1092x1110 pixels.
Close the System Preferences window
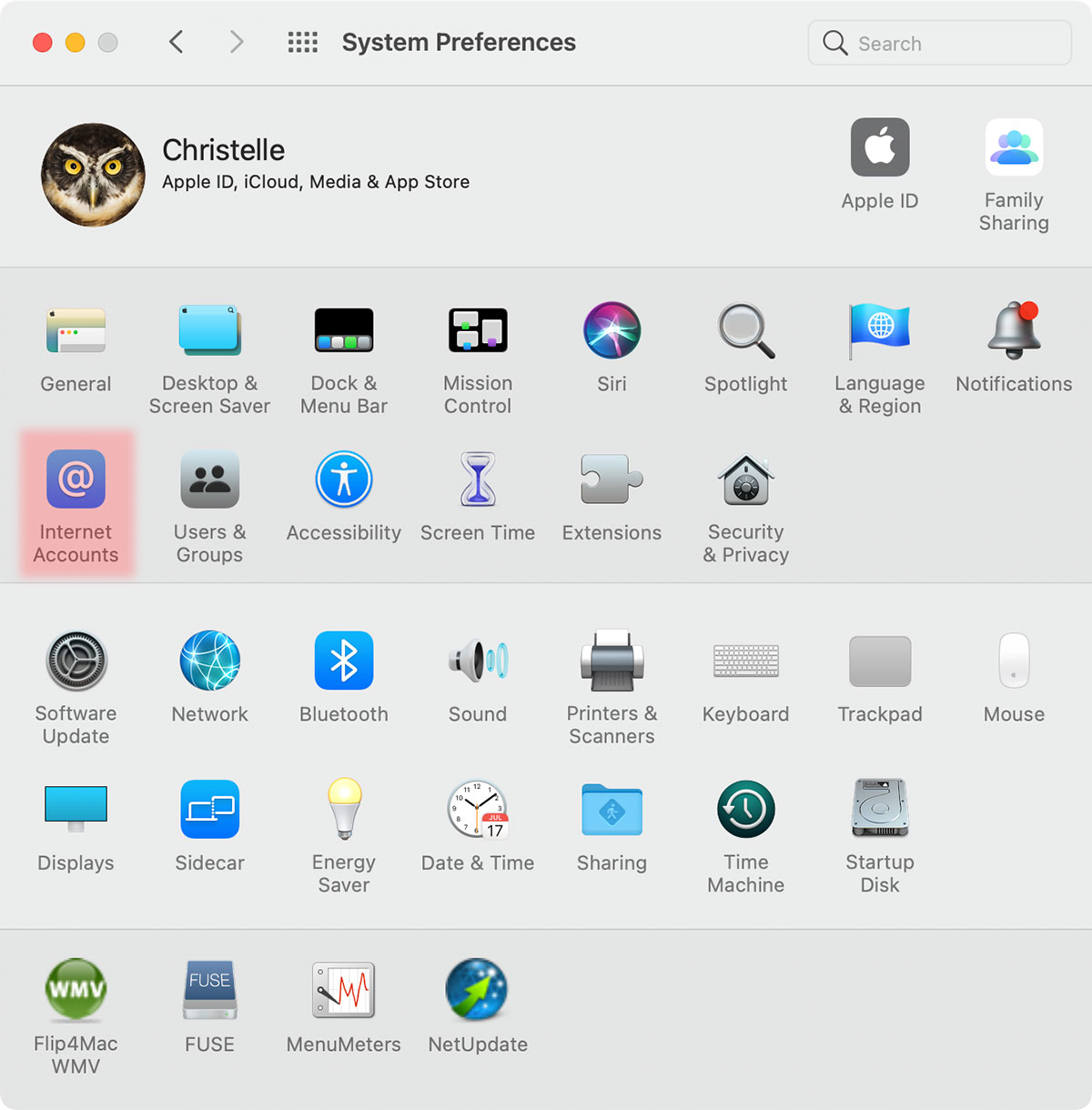pos(43,43)
